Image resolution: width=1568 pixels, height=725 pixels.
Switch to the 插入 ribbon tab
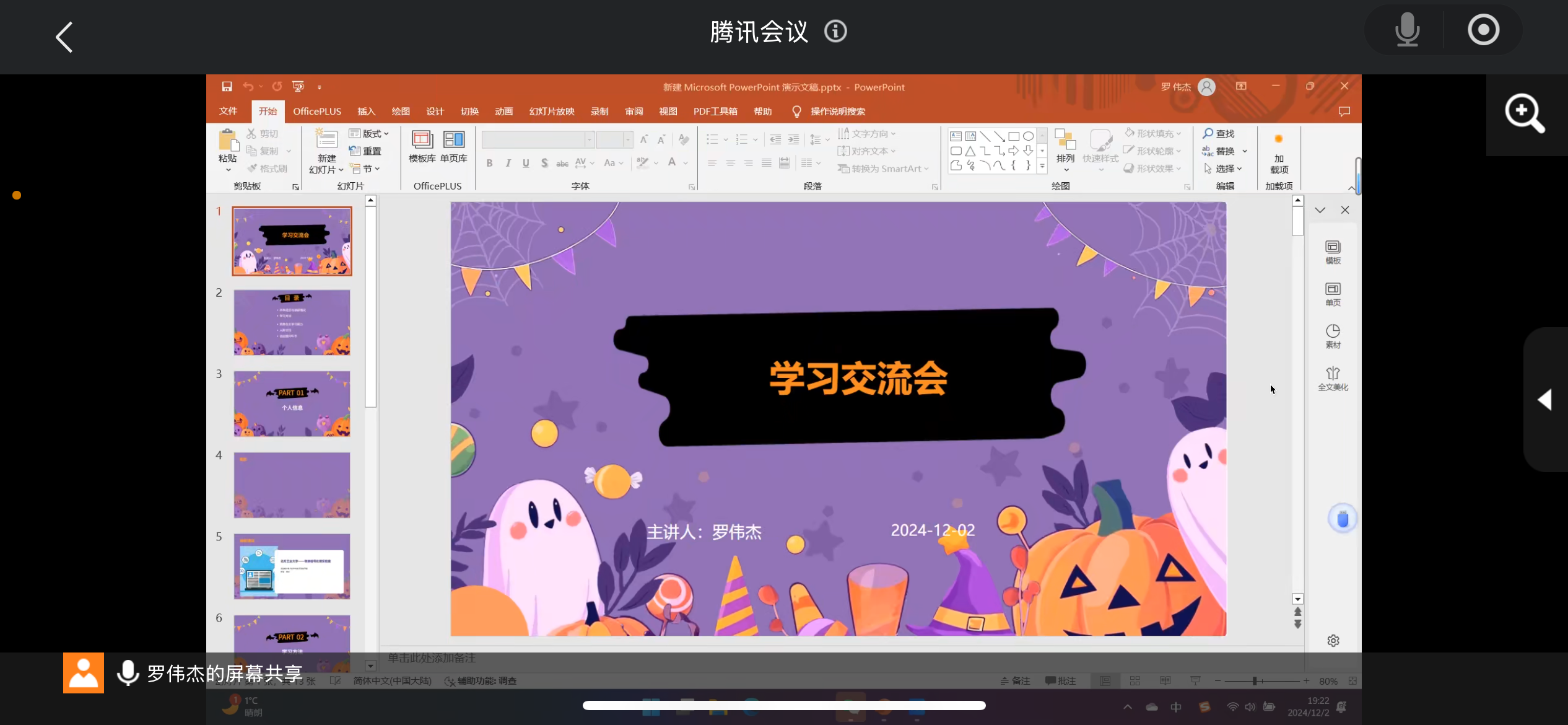click(x=366, y=112)
